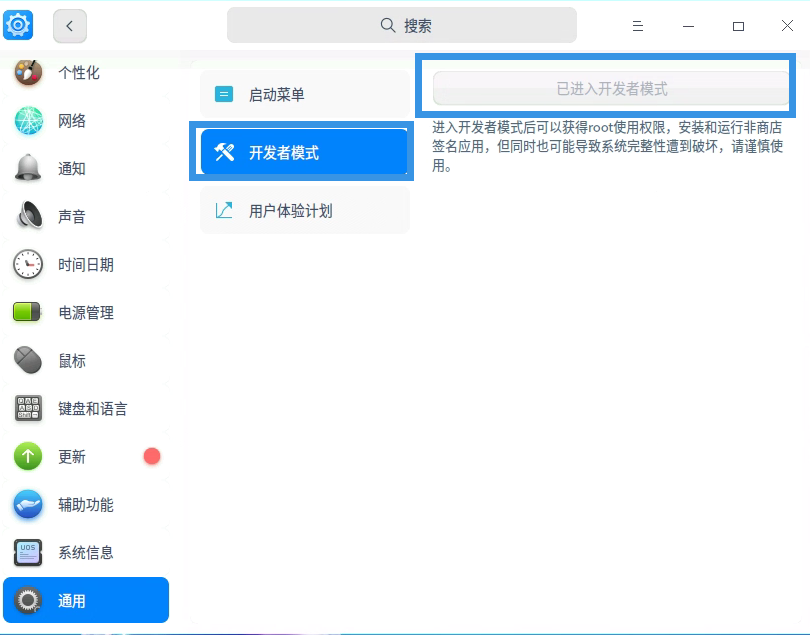The width and height of the screenshot is (810, 635).
Task: Click the Control Center gear logo
Action: click(19, 25)
